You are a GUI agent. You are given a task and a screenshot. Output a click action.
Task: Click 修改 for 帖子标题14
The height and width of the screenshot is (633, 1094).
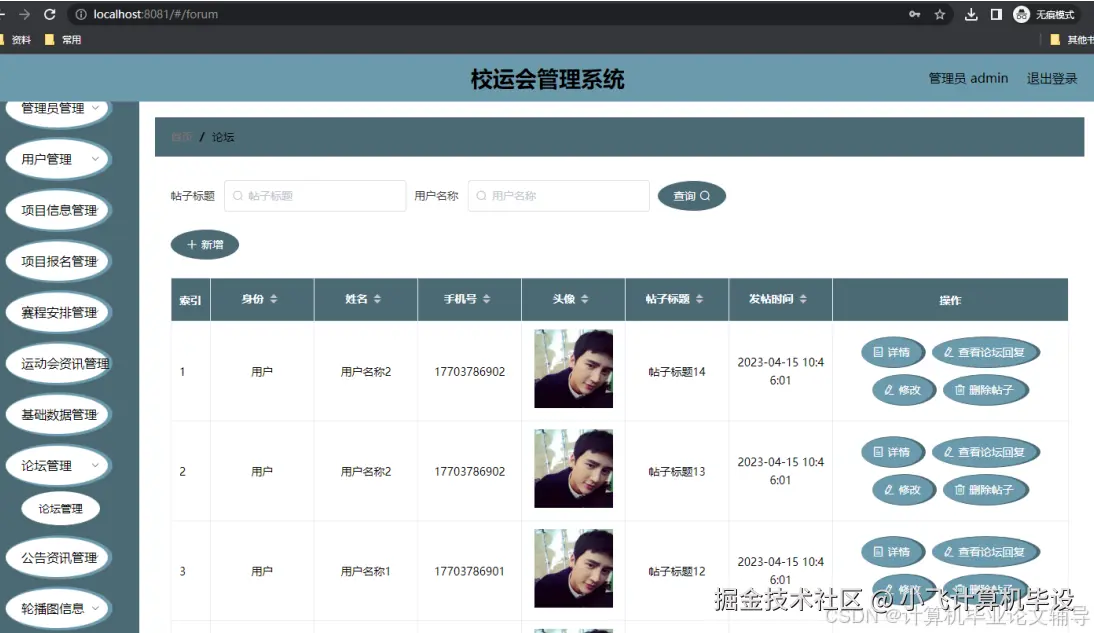click(x=903, y=390)
